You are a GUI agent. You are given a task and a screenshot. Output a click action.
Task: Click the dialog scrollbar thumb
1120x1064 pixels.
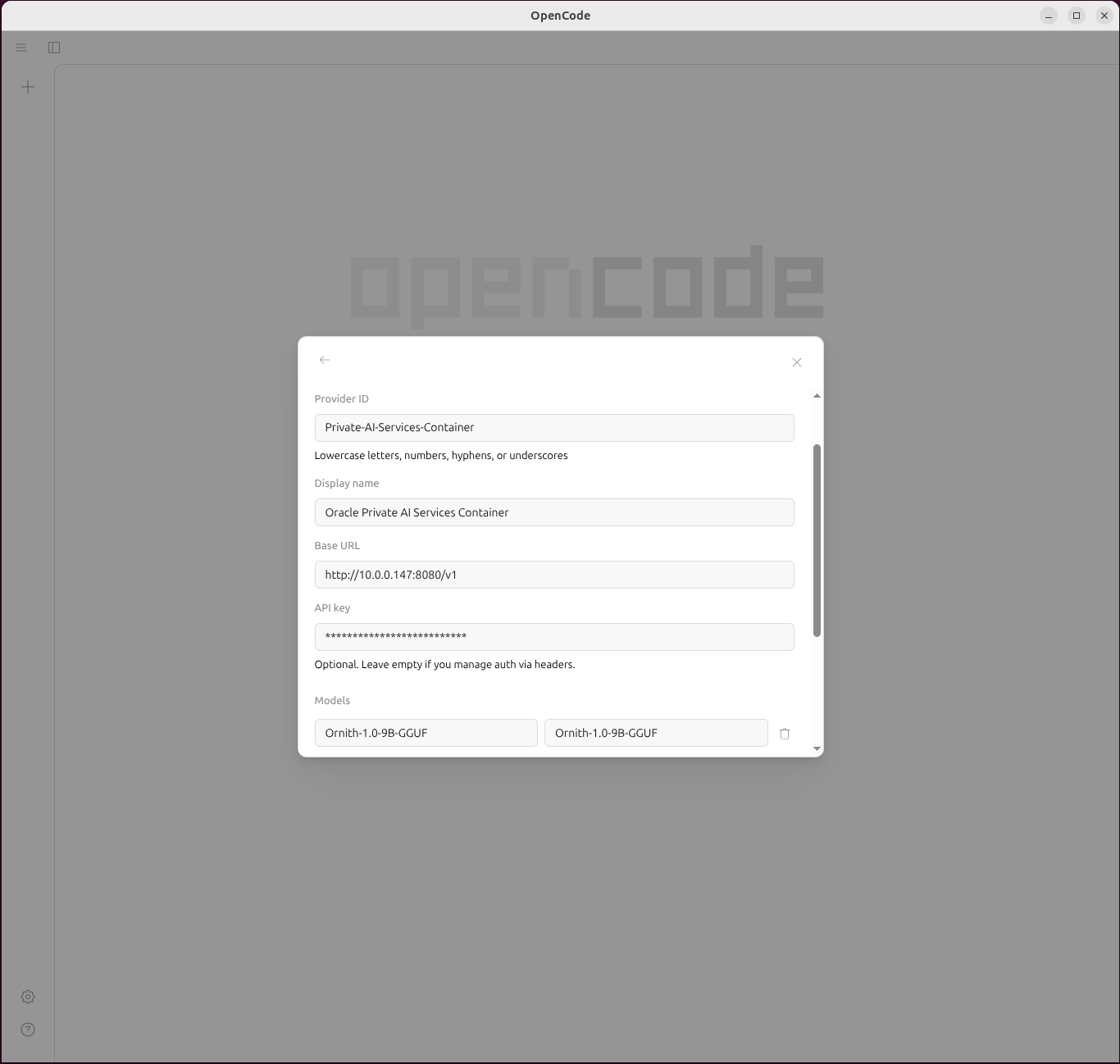pyautogui.click(x=817, y=540)
